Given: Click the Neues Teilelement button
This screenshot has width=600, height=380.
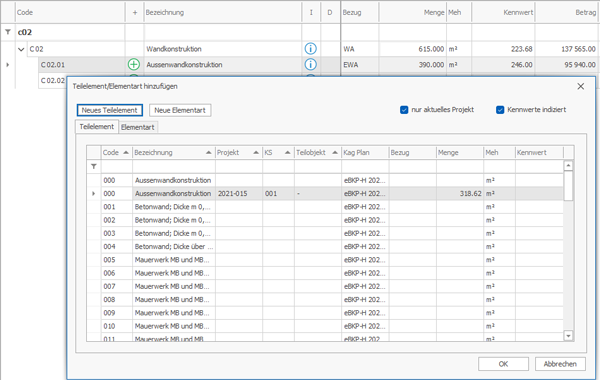Looking at the screenshot, I should click(x=109, y=110).
